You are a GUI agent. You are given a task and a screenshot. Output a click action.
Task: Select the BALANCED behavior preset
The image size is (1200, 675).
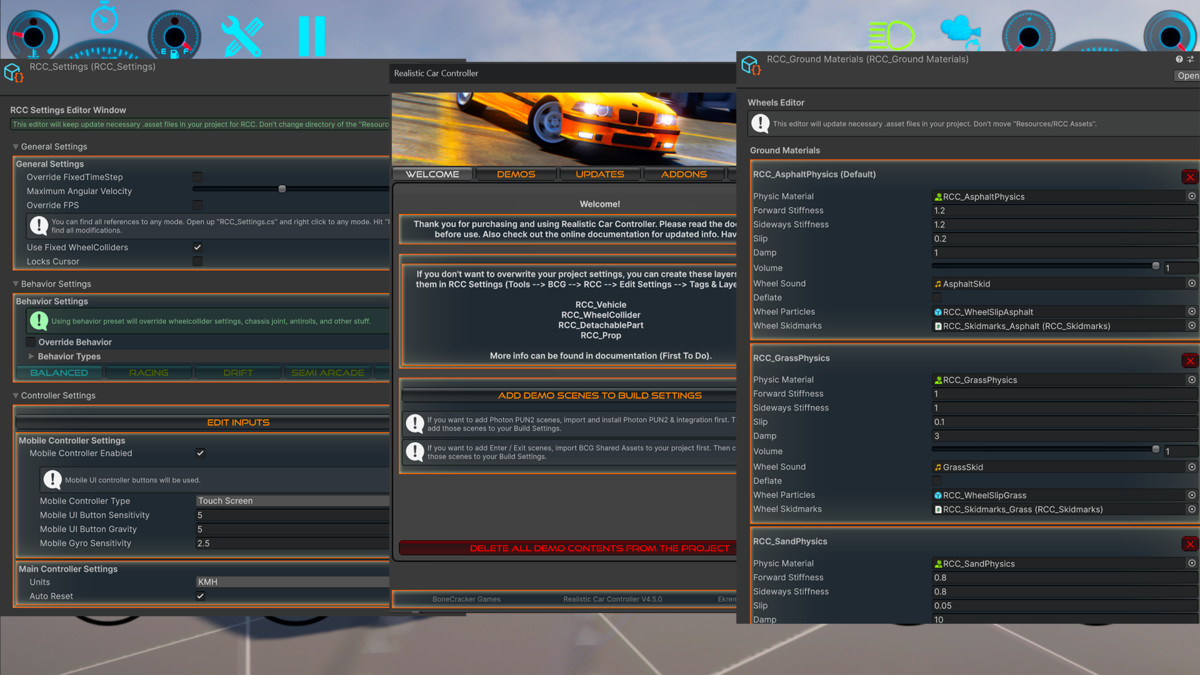(59, 373)
